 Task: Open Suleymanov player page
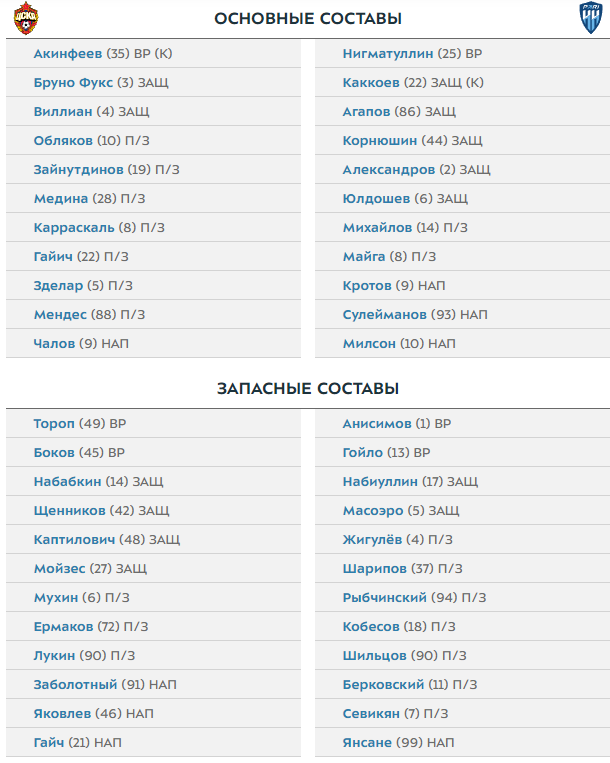tap(384, 315)
